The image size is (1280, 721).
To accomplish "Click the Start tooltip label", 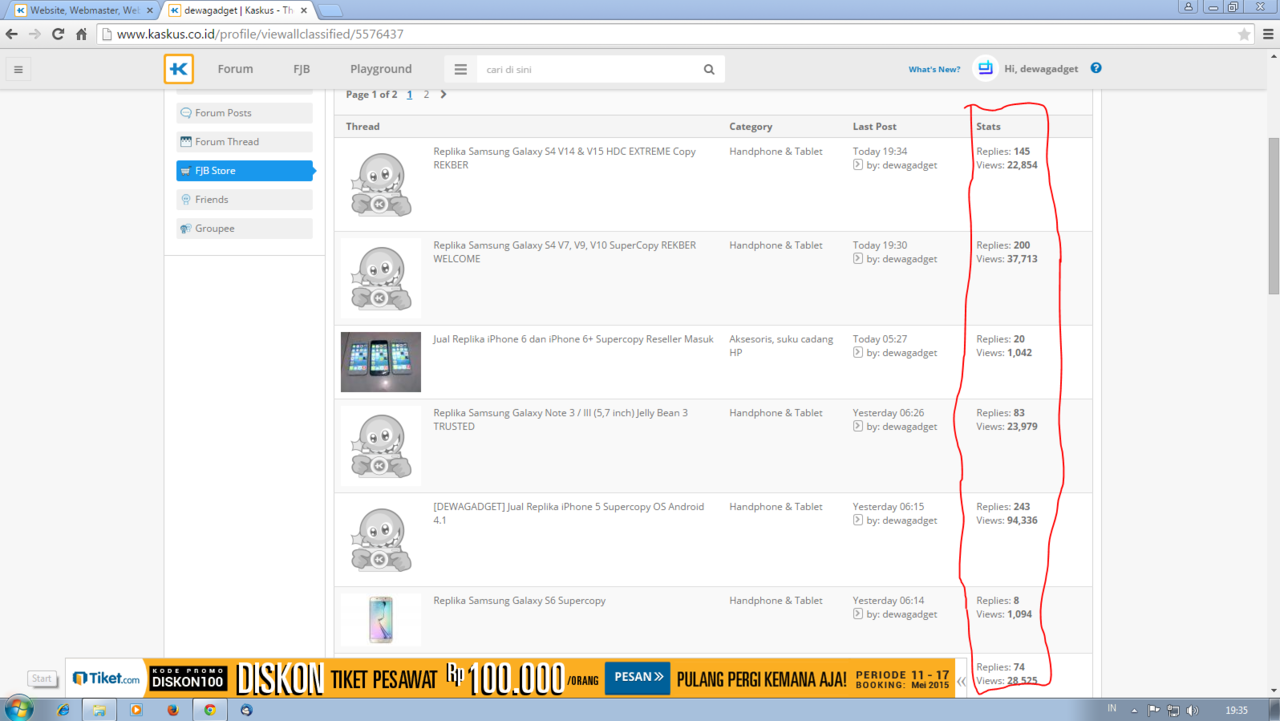I will coord(41,678).
